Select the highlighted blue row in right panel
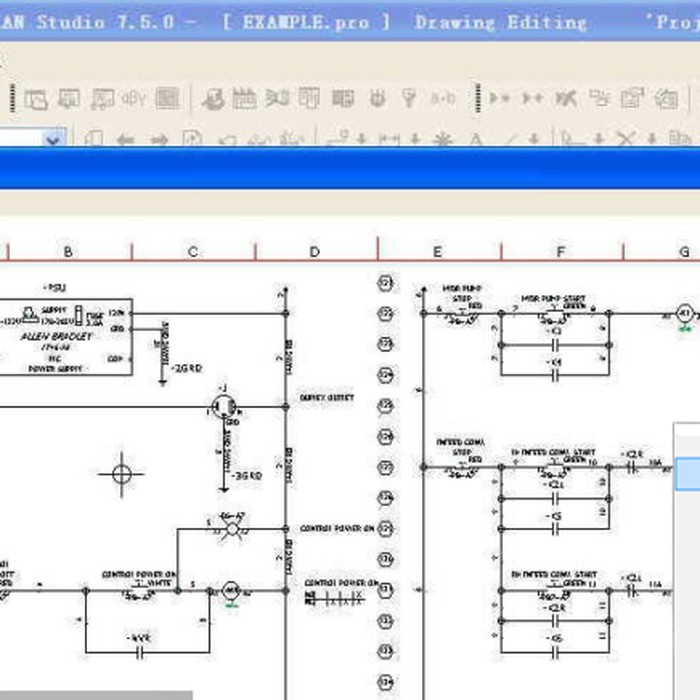The image size is (700, 700). point(687,473)
